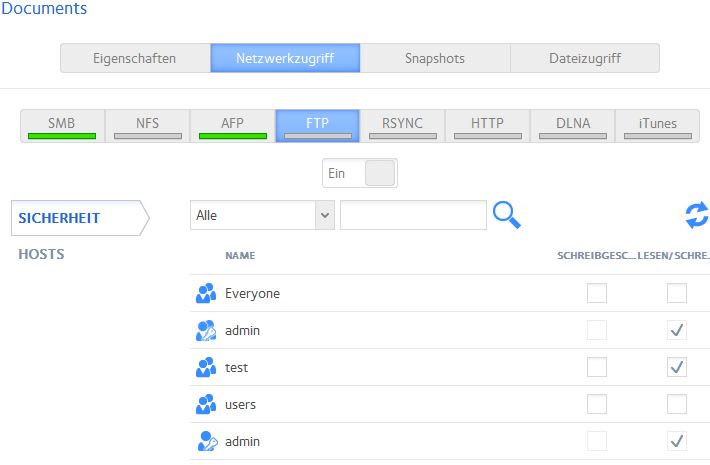Viewport: 710px width, 465px height.
Task: Uncheck read/write checkbox for test
Action: 677,368
